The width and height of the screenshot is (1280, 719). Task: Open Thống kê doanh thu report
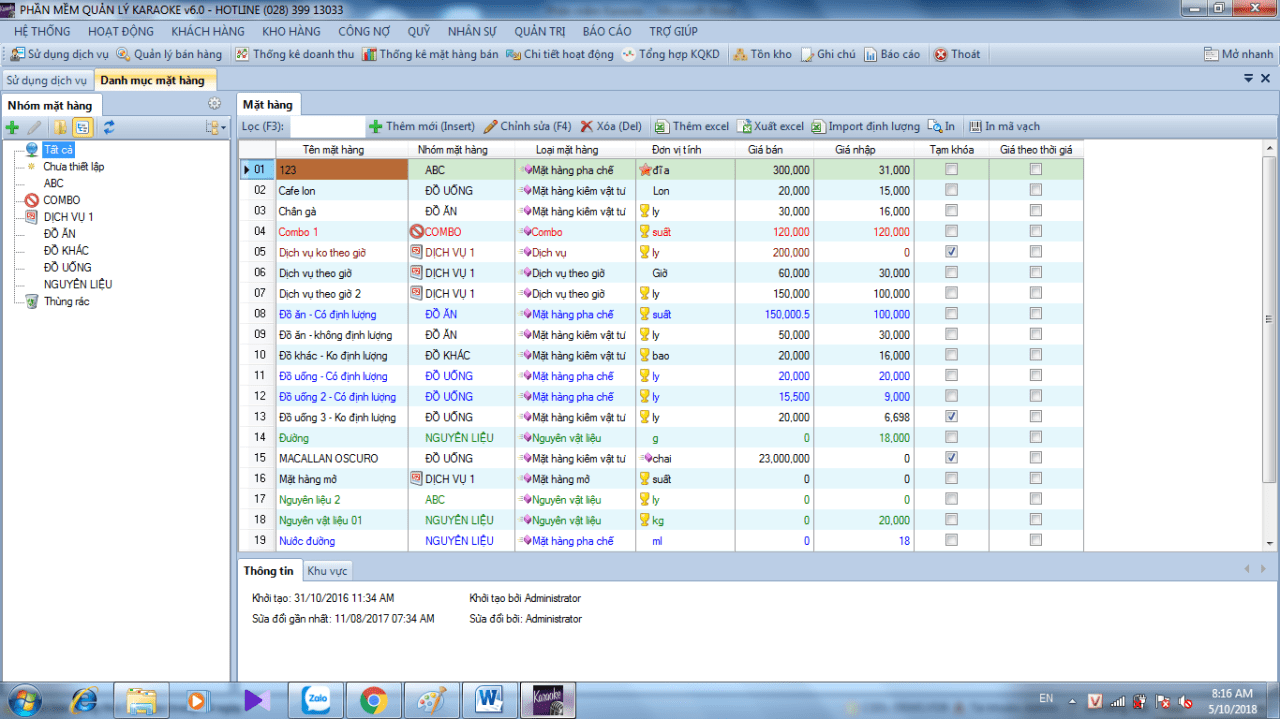(294, 54)
